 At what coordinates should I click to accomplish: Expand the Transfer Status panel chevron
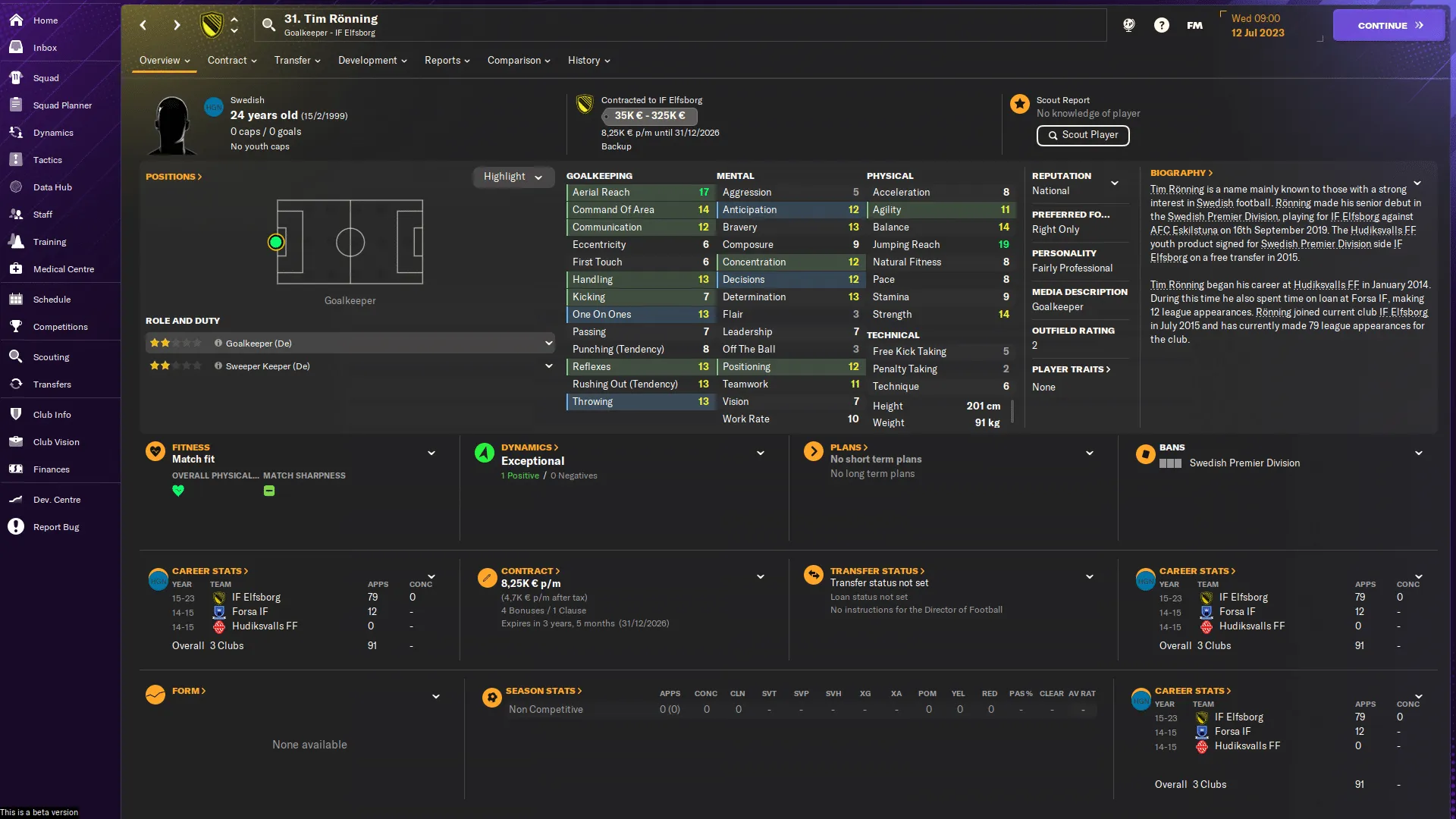click(1090, 577)
